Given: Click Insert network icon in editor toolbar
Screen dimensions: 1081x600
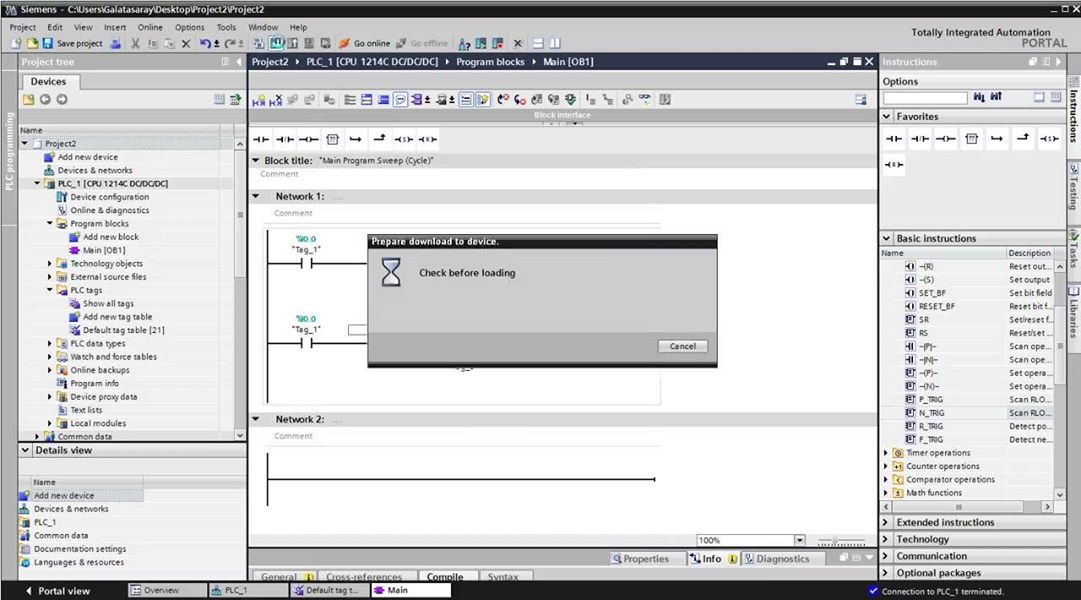Looking at the screenshot, I should [x=259, y=100].
